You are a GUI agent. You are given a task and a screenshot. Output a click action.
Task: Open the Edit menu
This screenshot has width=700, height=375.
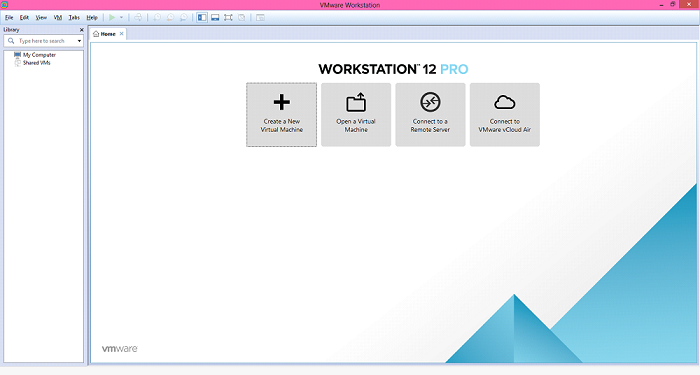[24, 17]
